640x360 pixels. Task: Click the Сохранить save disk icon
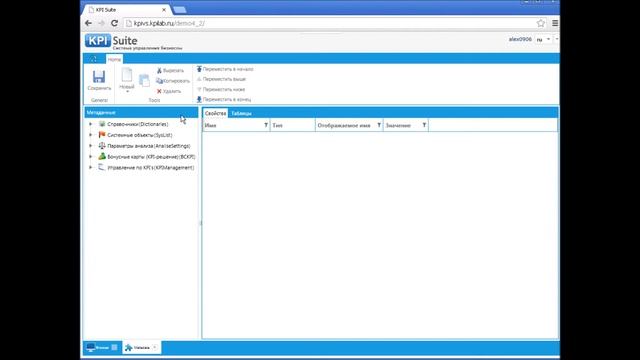[99, 77]
